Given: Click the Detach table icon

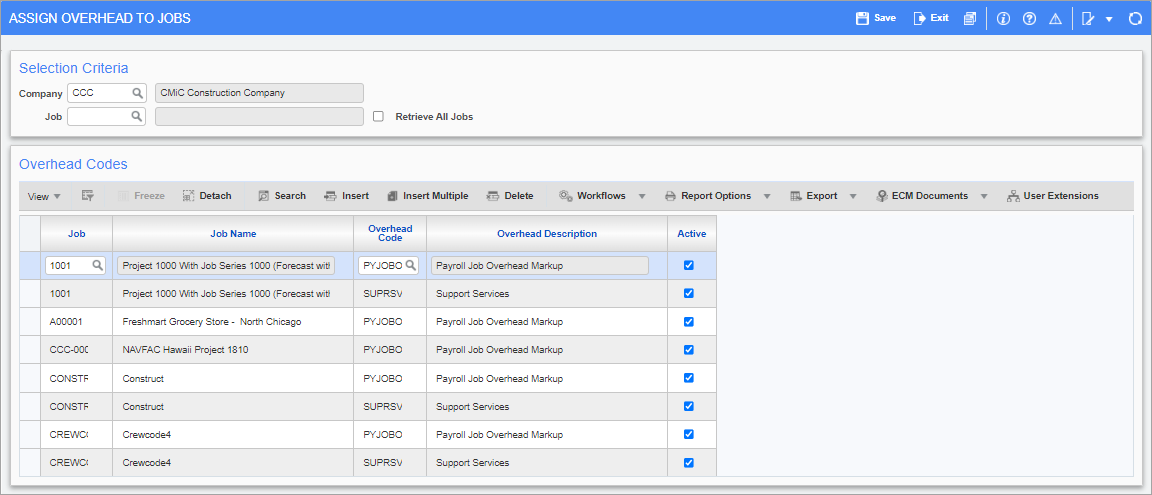Looking at the screenshot, I should (x=188, y=196).
